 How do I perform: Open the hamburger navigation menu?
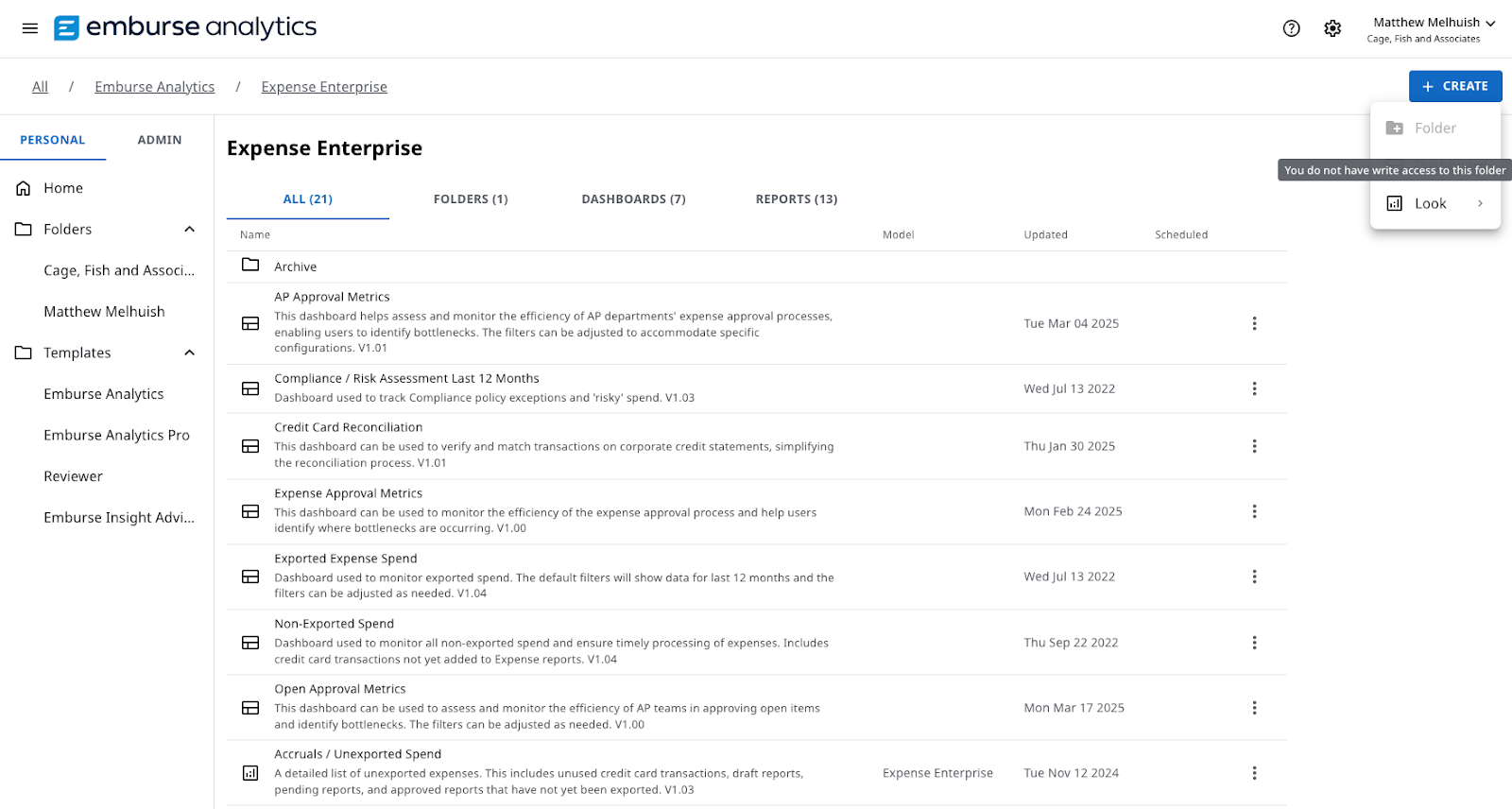pyautogui.click(x=30, y=28)
